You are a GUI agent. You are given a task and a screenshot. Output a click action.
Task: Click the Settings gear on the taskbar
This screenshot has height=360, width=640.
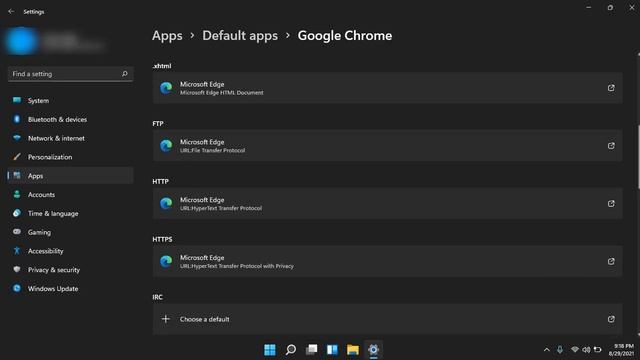(373, 350)
